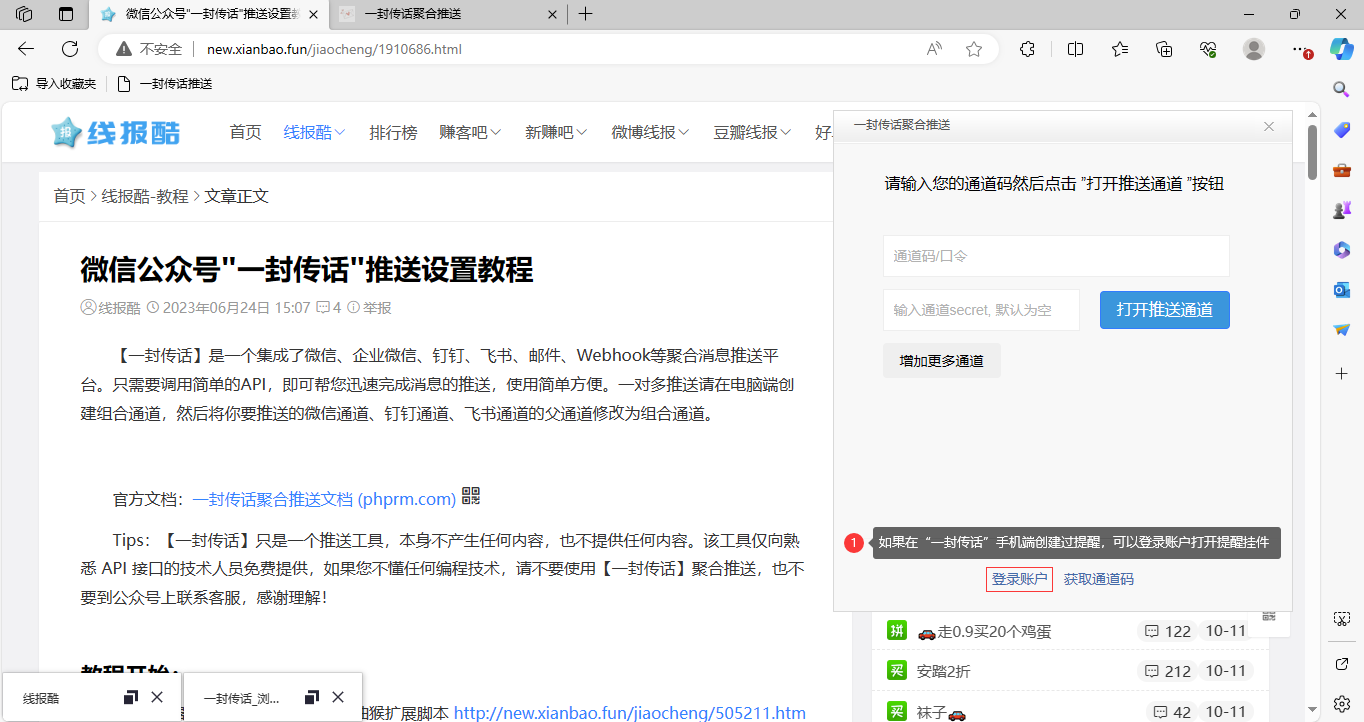This screenshot has height=722, width=1364.
Task: Reload the page with the refresh icon
Action: tap(70, 49)
